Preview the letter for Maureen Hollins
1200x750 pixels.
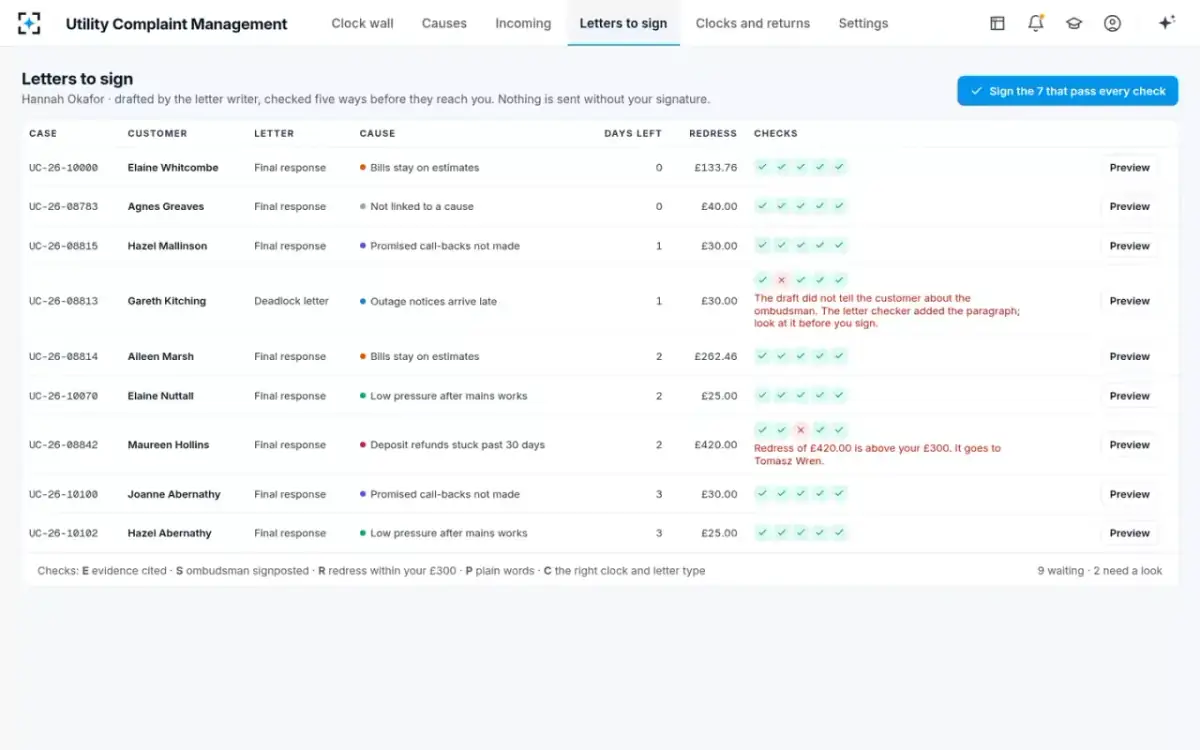(1129, 445)
